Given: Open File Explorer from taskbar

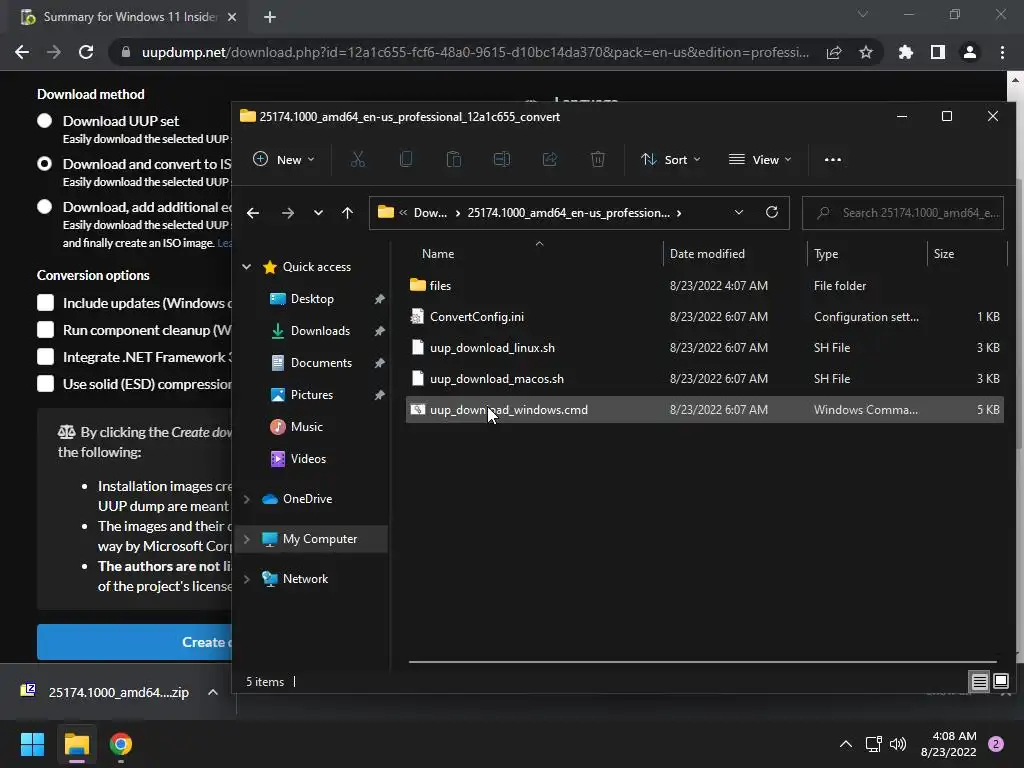Looking at the screenshot, I should click(76, 744).
